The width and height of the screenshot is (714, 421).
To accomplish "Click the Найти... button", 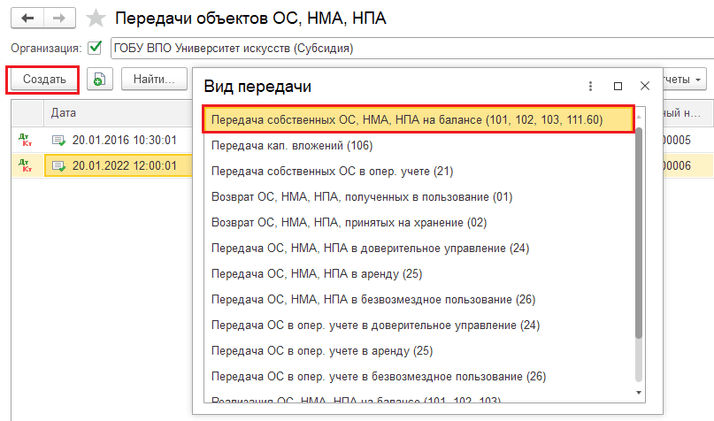I will [154, 79].
